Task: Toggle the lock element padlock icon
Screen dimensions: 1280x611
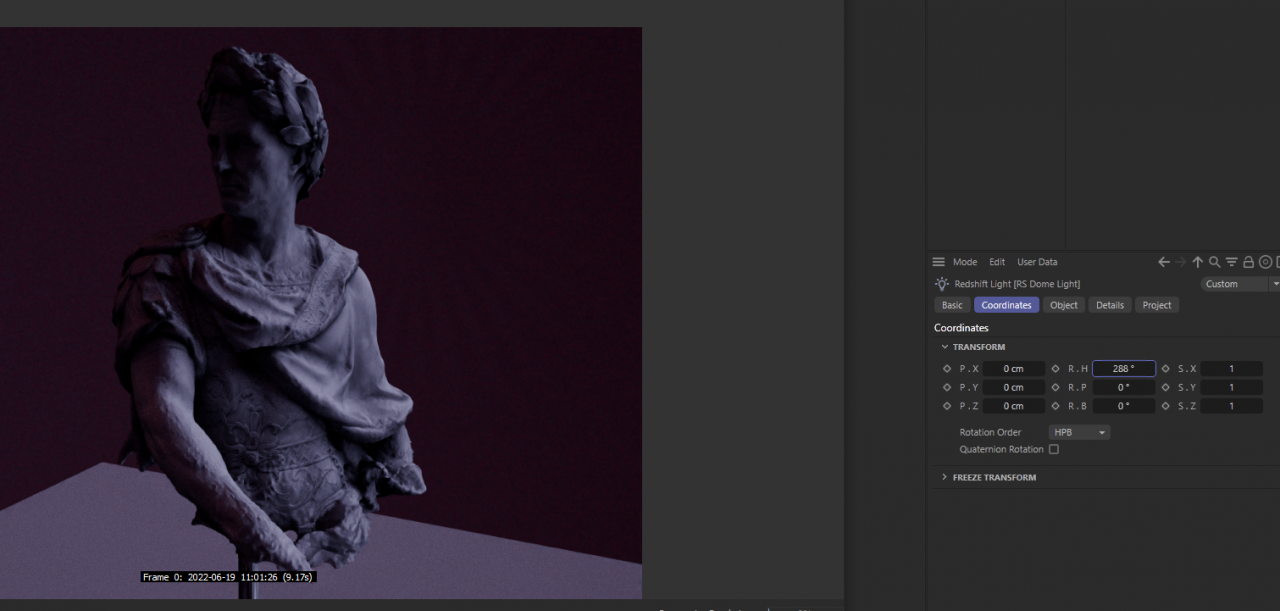Action: point(1249,262)
